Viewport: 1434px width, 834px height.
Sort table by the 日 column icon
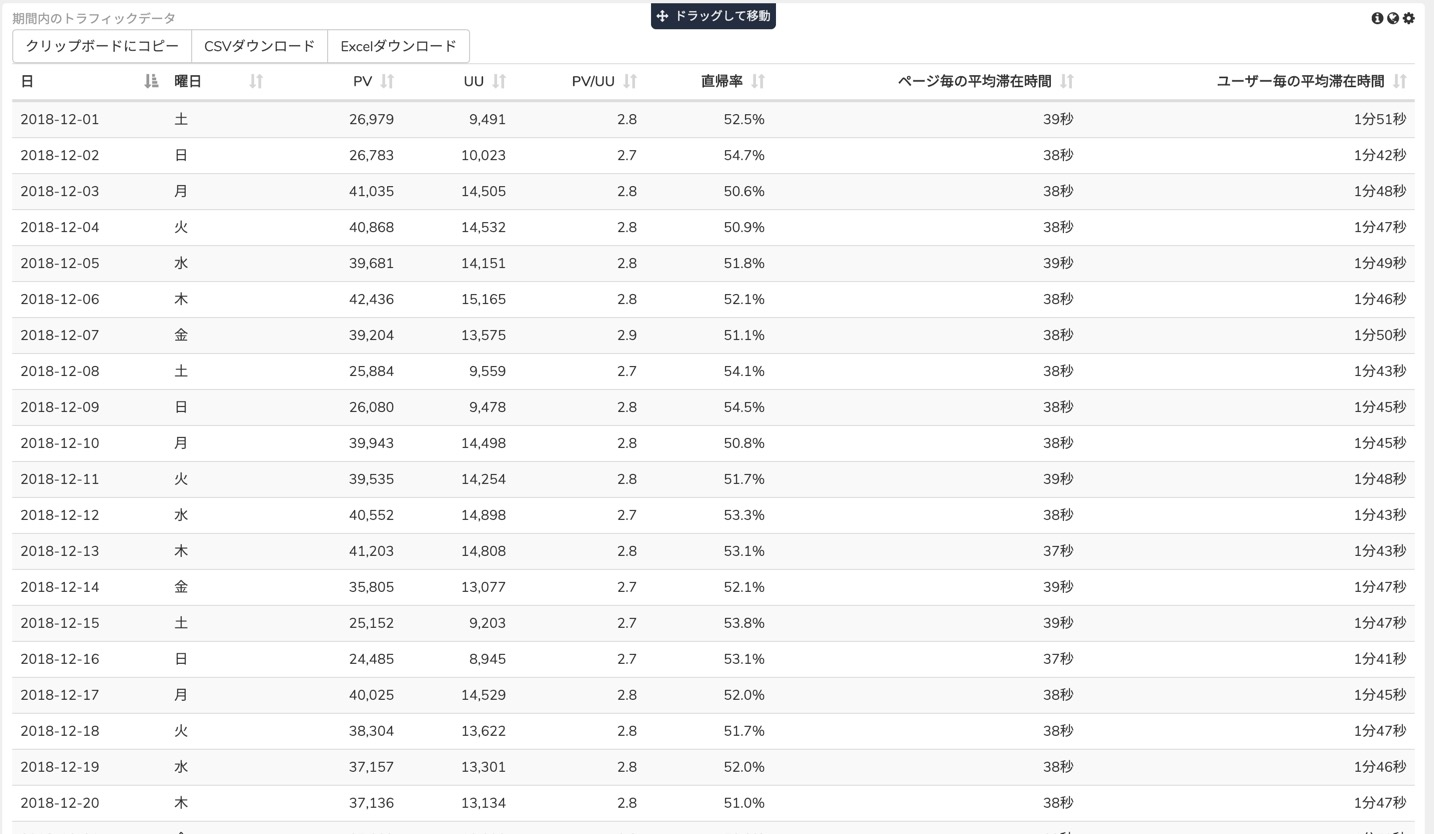coord(151,81)
